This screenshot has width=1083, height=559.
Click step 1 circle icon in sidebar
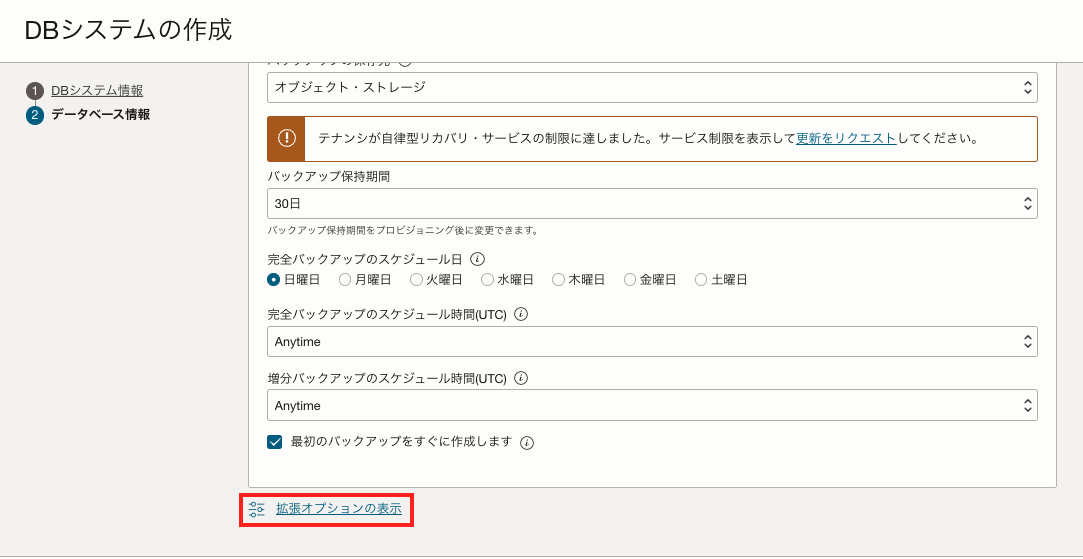35,91
